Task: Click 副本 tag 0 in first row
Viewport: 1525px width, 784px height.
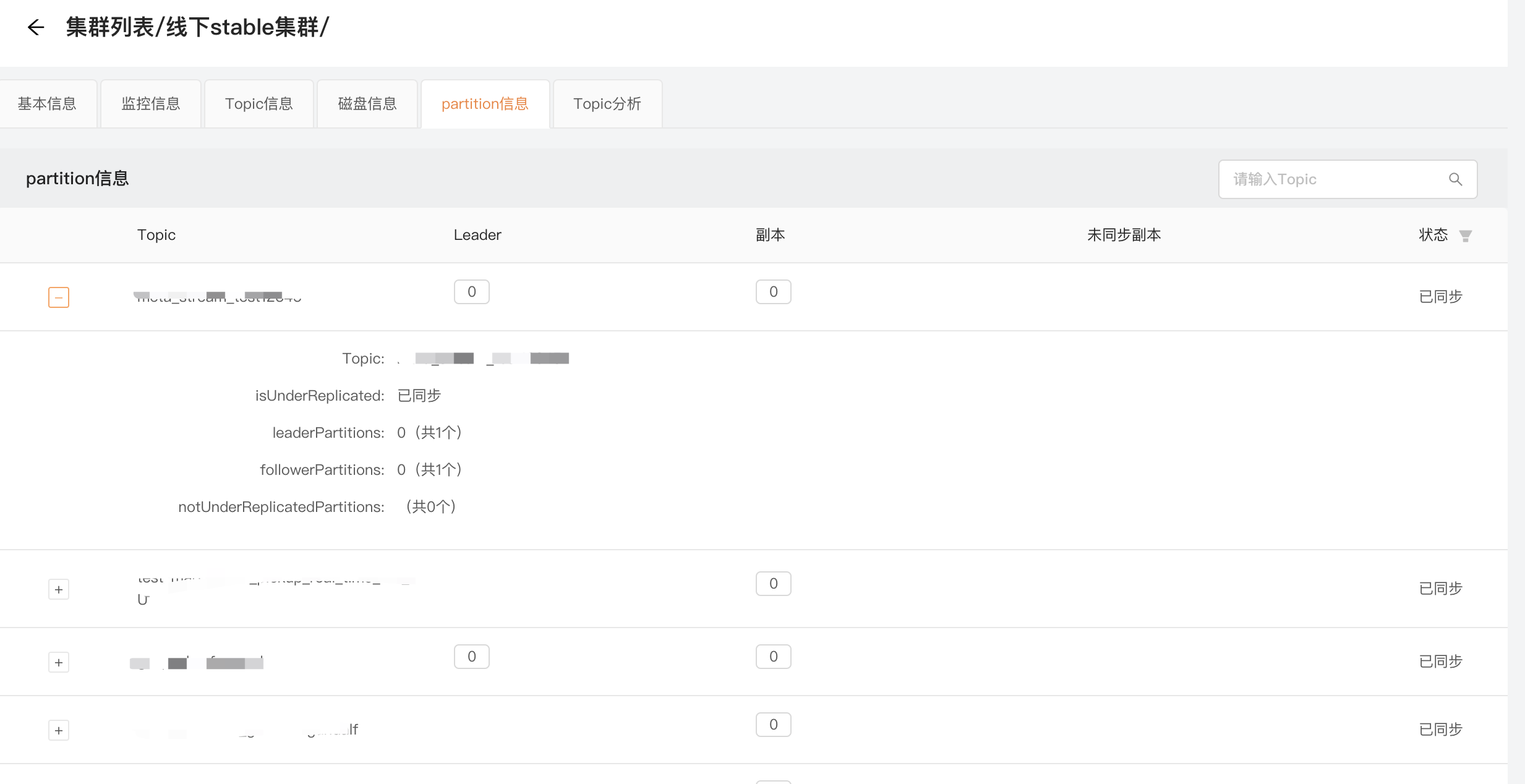Action: [773, 292]
